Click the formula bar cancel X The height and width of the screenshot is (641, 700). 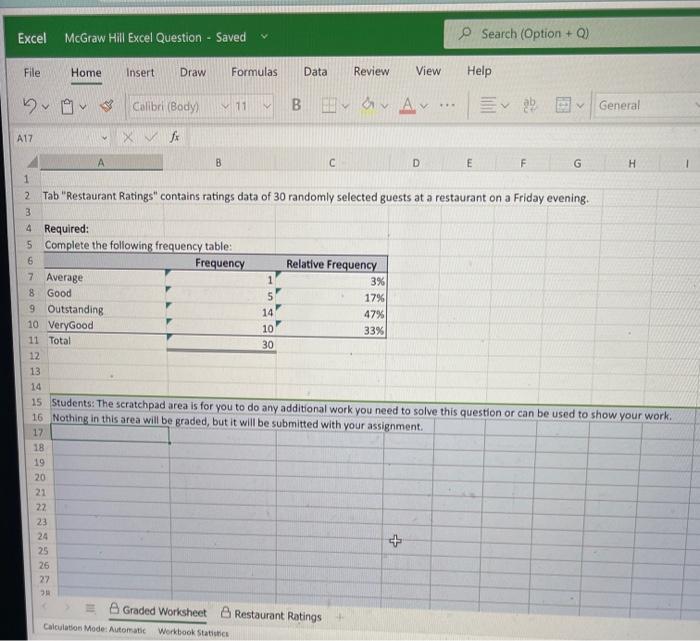tap(128, 137)
